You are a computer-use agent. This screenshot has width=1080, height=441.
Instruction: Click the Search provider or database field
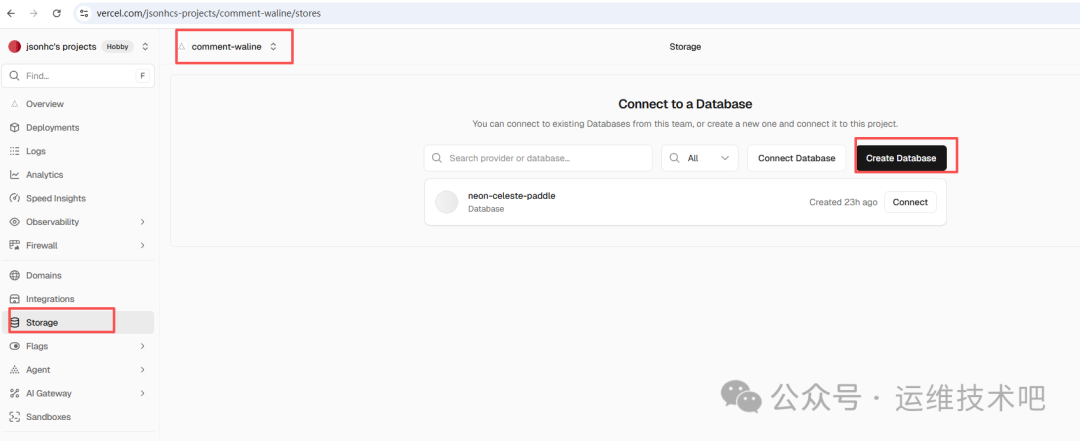pyautogui.click(x=539, y=158)
